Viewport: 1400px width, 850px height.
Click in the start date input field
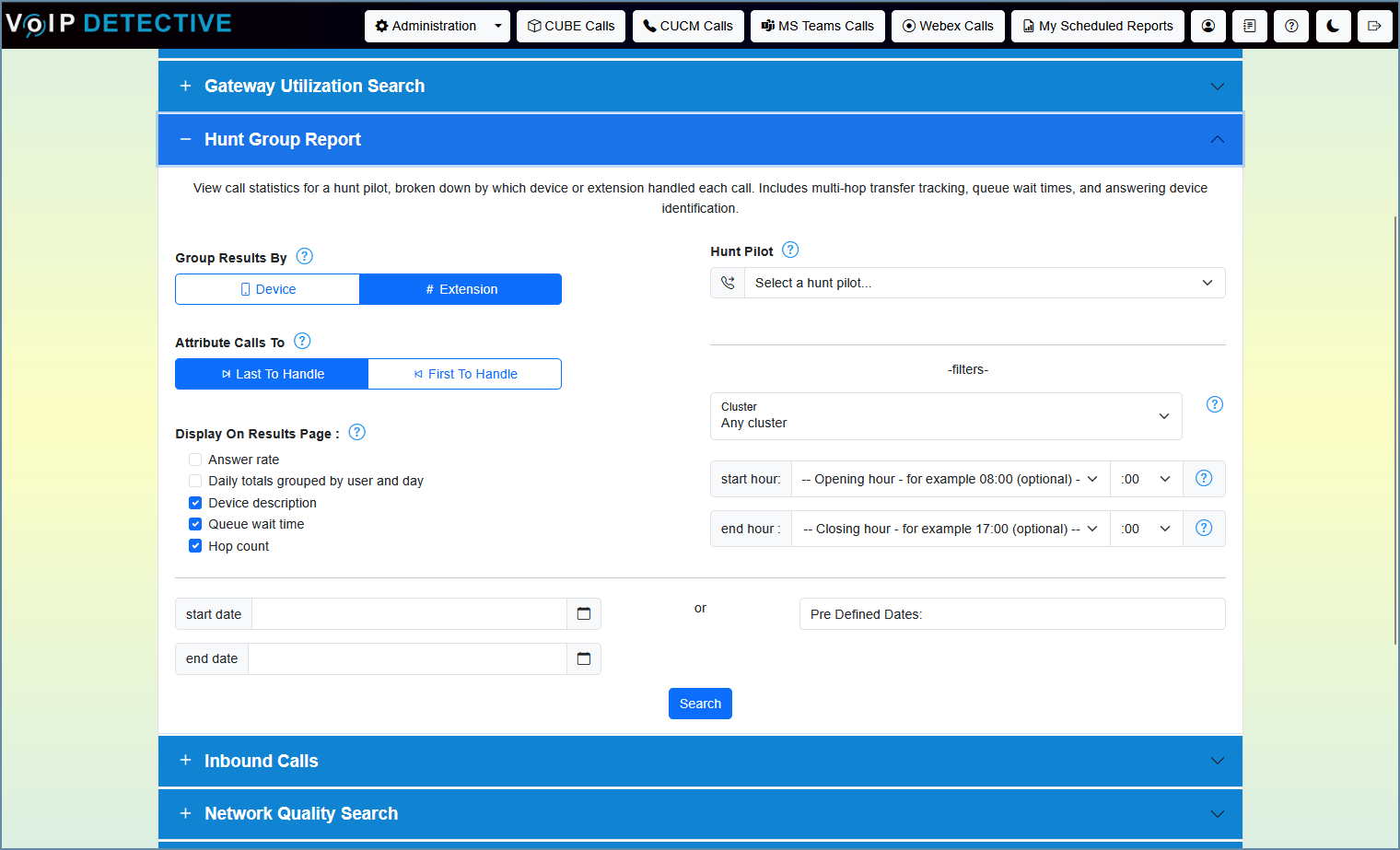pos(409,613)
